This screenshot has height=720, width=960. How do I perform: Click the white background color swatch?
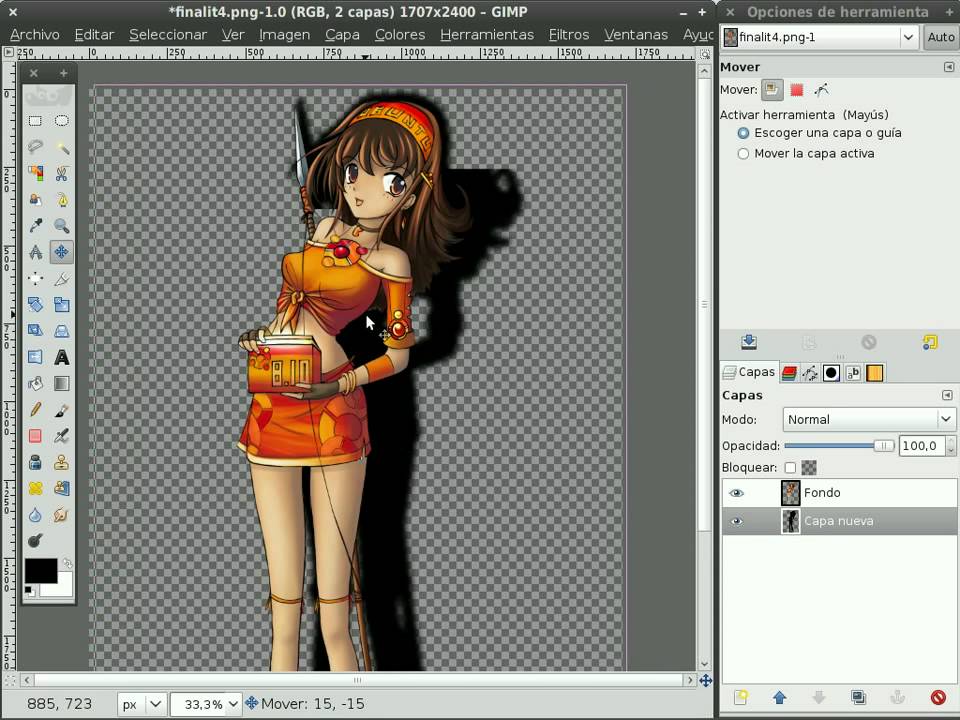click(x=64, y=587)
